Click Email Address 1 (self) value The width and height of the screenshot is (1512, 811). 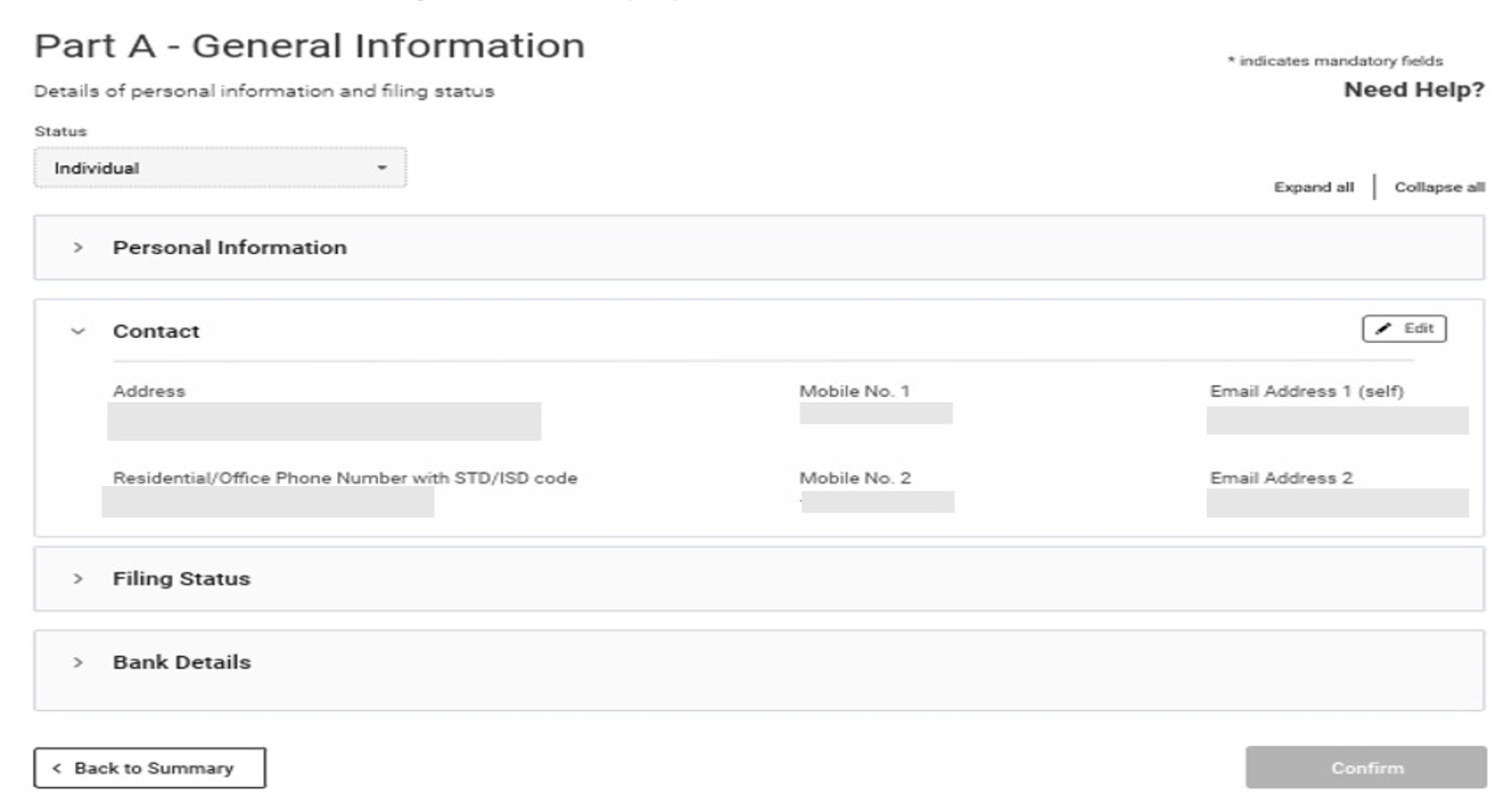tap(1337, 420)
